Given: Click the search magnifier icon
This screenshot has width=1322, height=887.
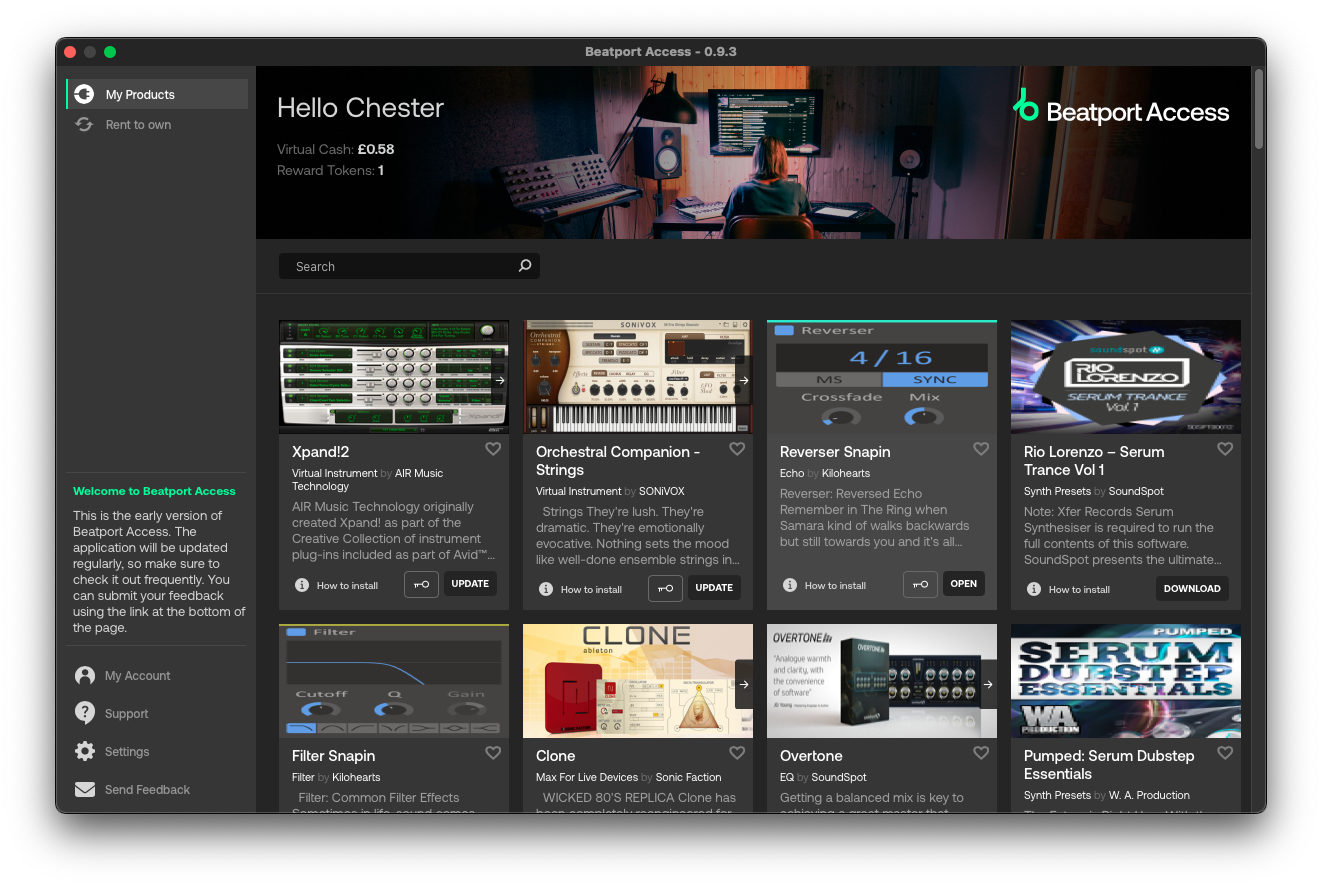Looking at the screenshot, I should click(525, 266).
